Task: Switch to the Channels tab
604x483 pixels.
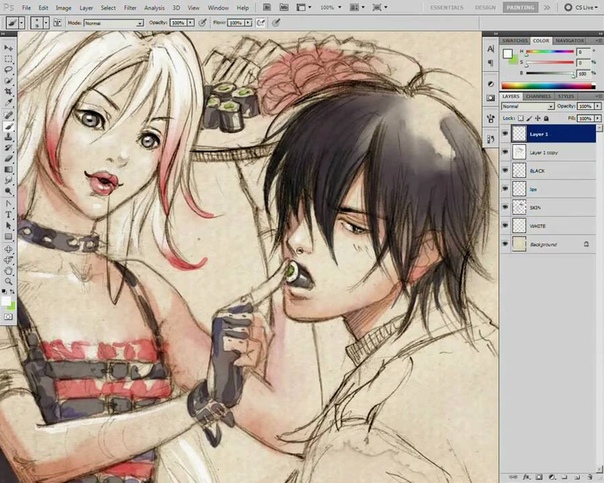Action: click(538, 96)
